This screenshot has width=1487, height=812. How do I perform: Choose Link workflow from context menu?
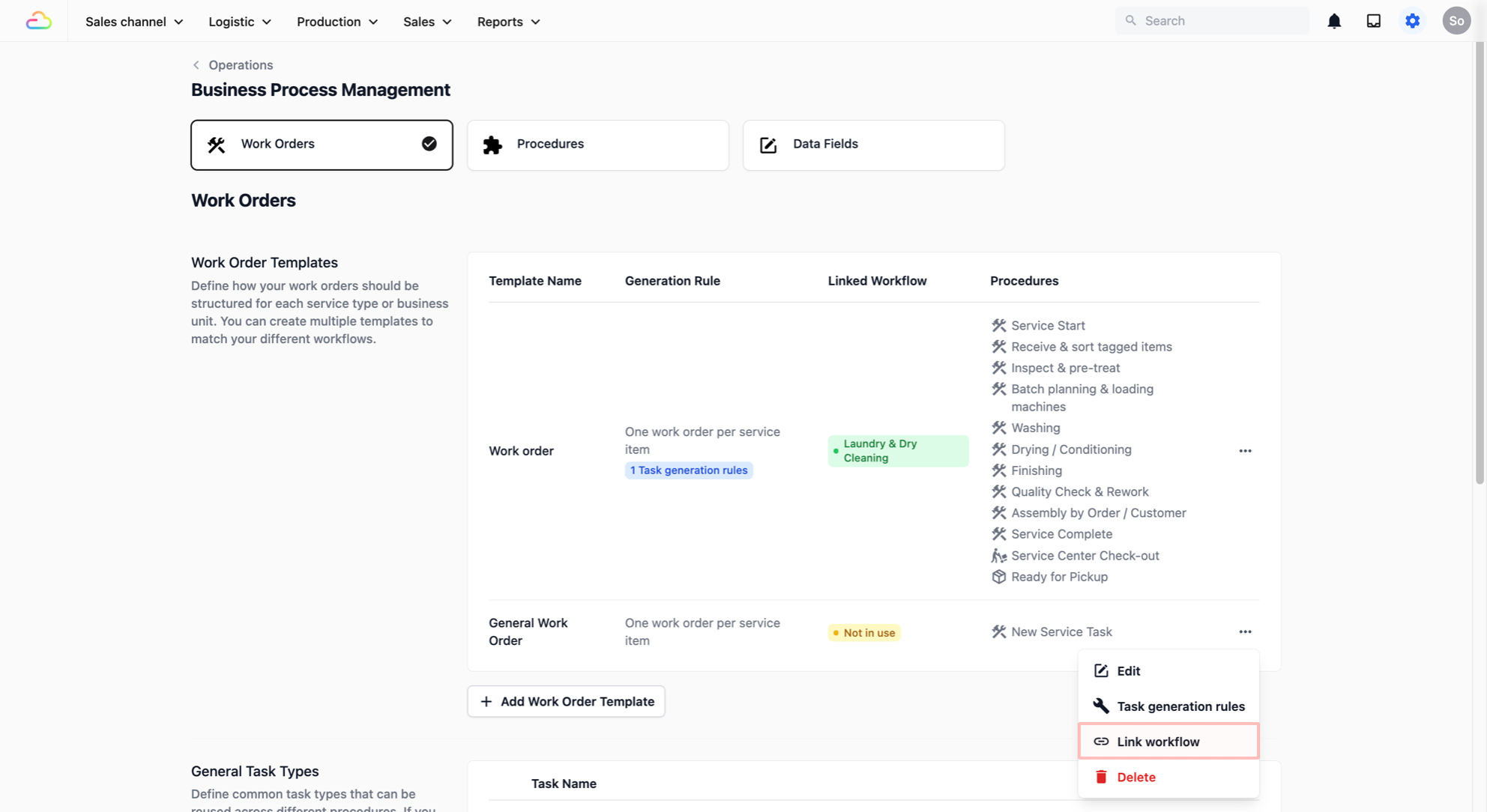point(1168,742)
